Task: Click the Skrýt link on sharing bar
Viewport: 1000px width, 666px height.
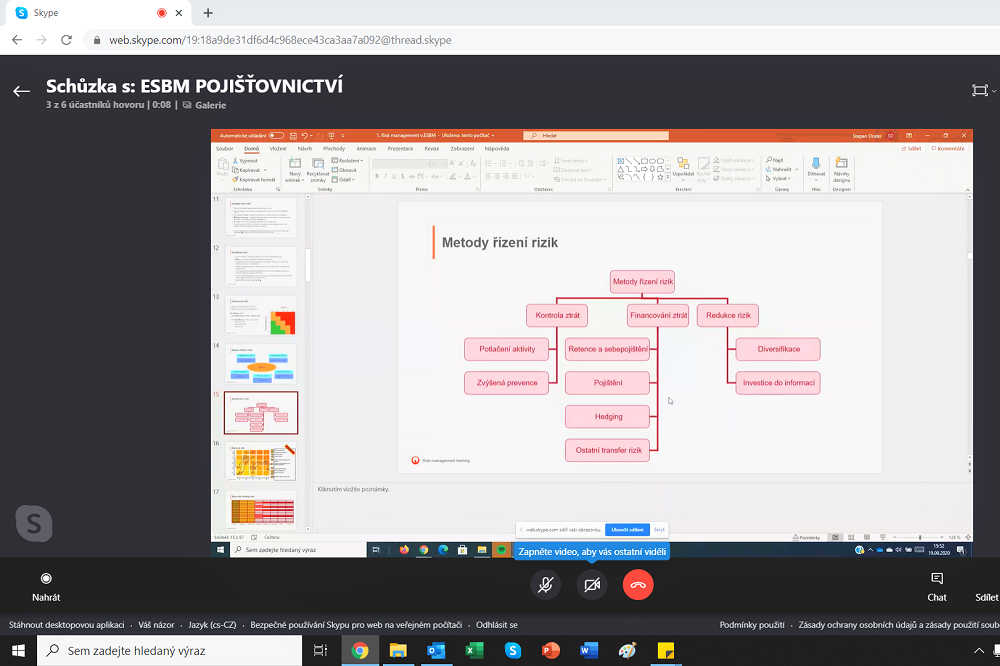Action: [659, 529]
